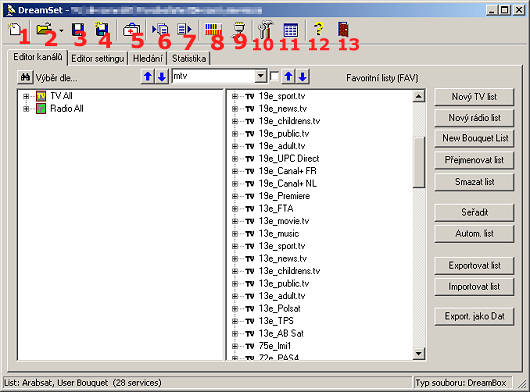The width and height of the screenshot is (530, 392).
Task: Select the 13e_AB Sat list
Action: click(x=281, y=334)
